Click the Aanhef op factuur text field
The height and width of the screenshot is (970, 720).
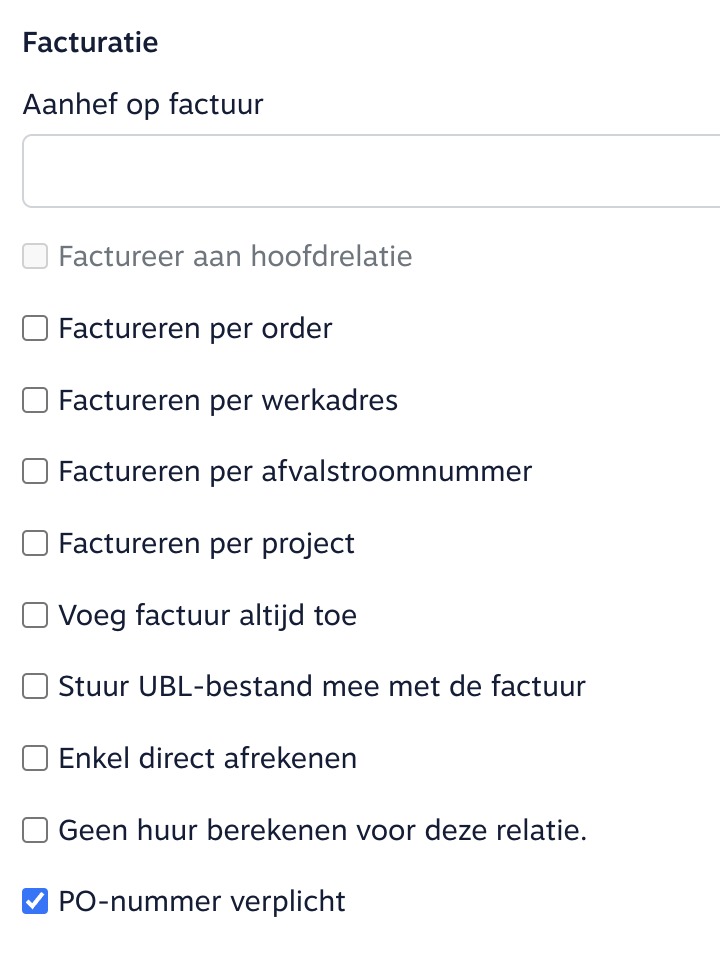[x=370, y=171]
